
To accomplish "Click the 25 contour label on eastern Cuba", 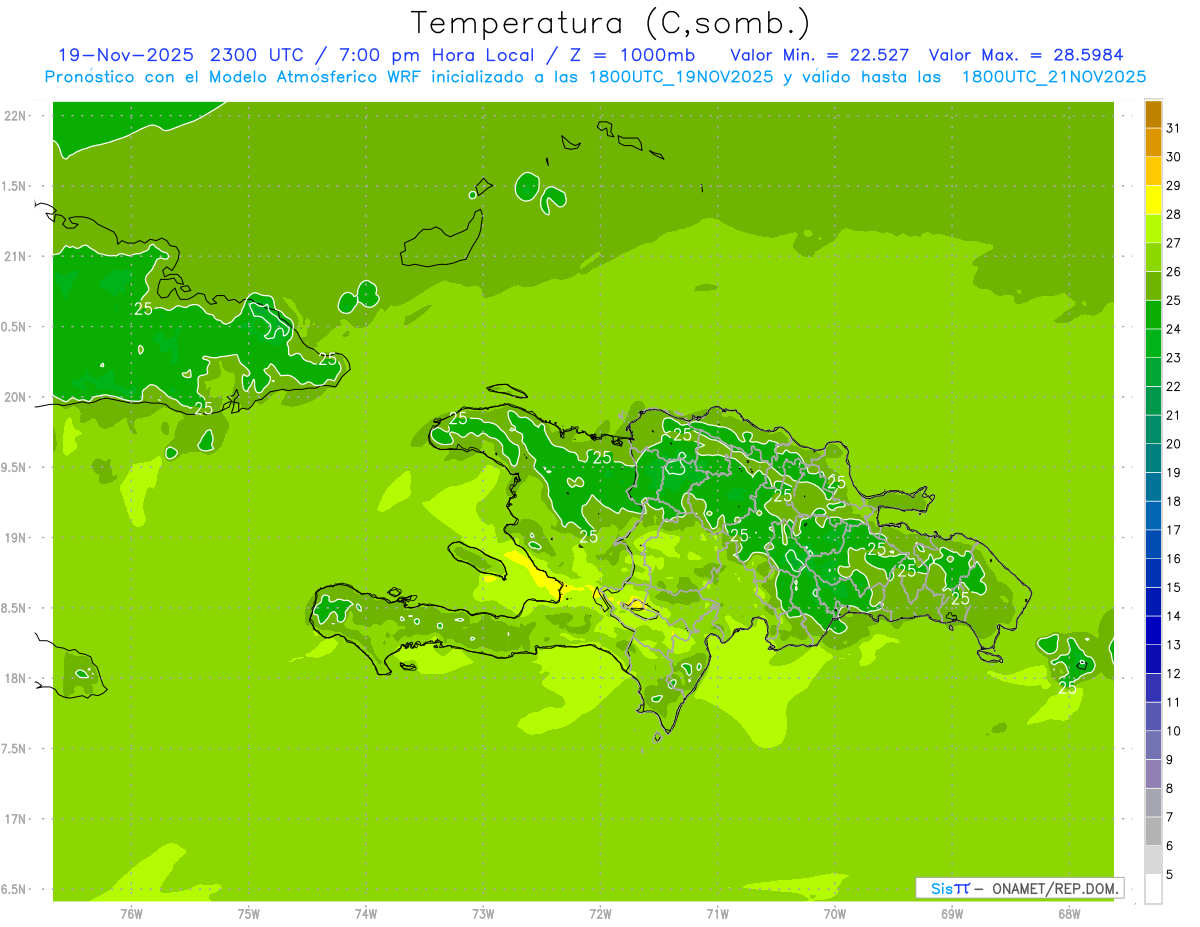I will [327, 358].
